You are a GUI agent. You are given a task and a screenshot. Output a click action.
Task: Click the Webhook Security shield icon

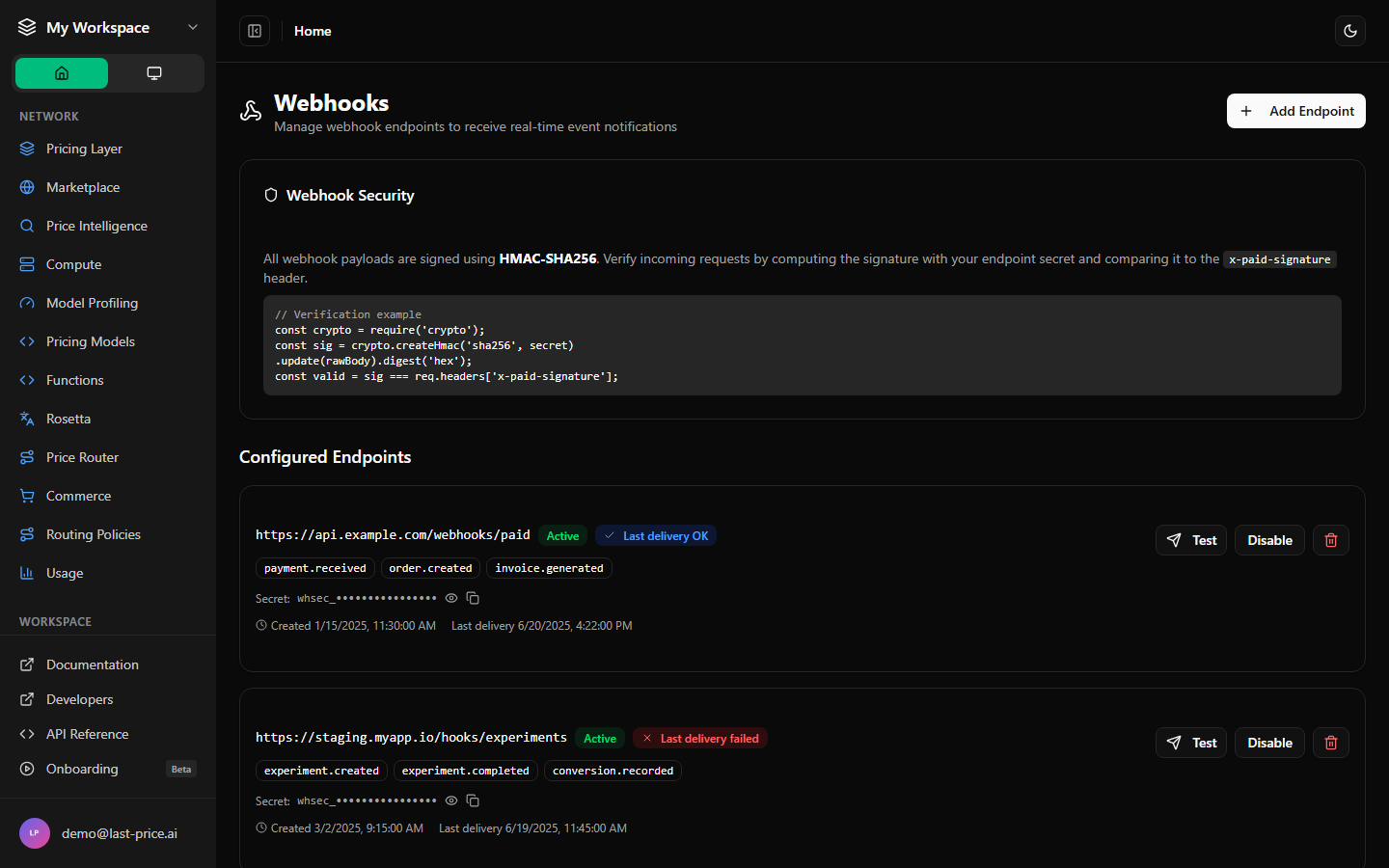click(x=271, y=195)
